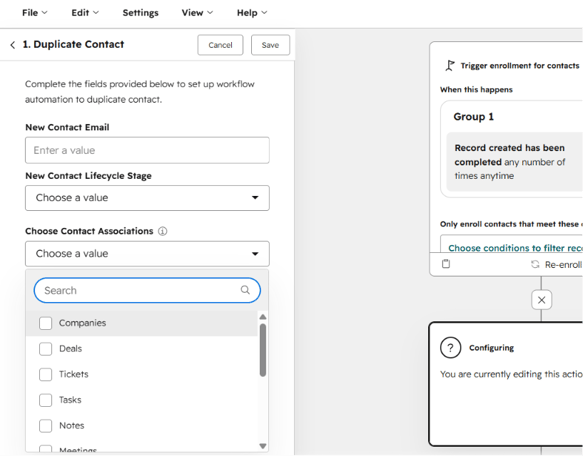Screen dimensions: 583x456
Task: Click the X connector button below trigger card
Action: 541,300
